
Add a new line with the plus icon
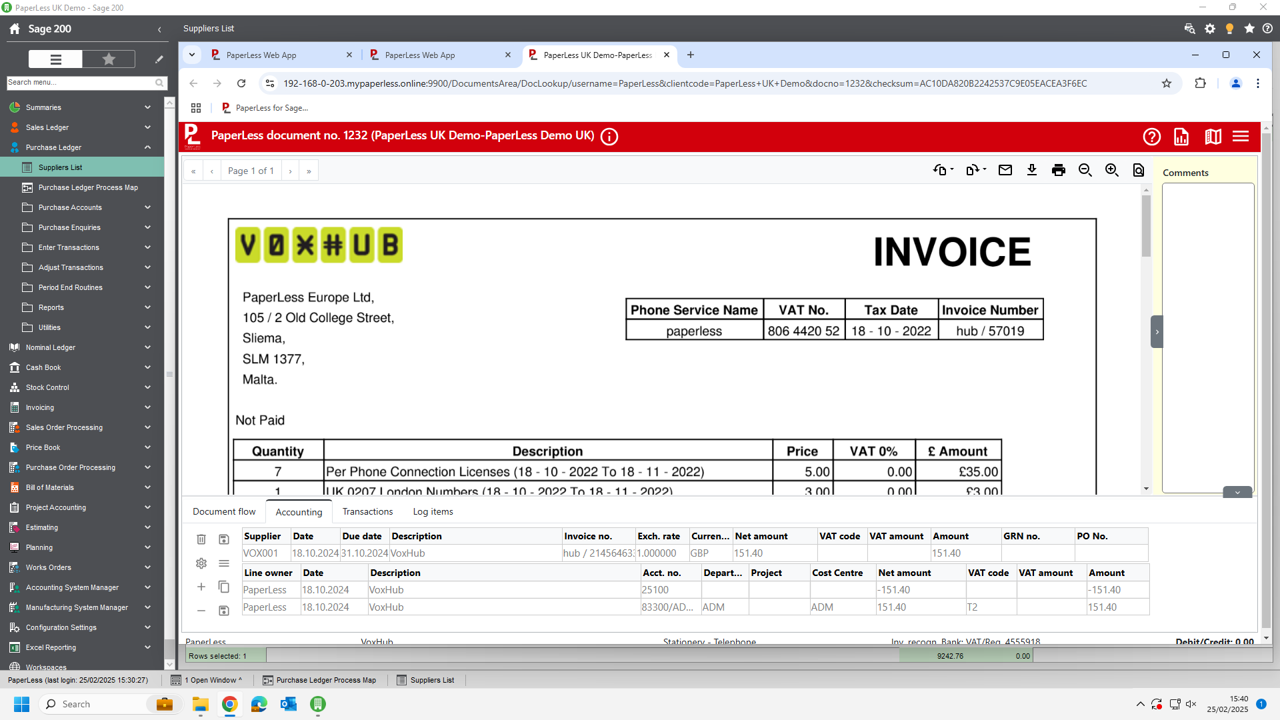click(200, 587)
